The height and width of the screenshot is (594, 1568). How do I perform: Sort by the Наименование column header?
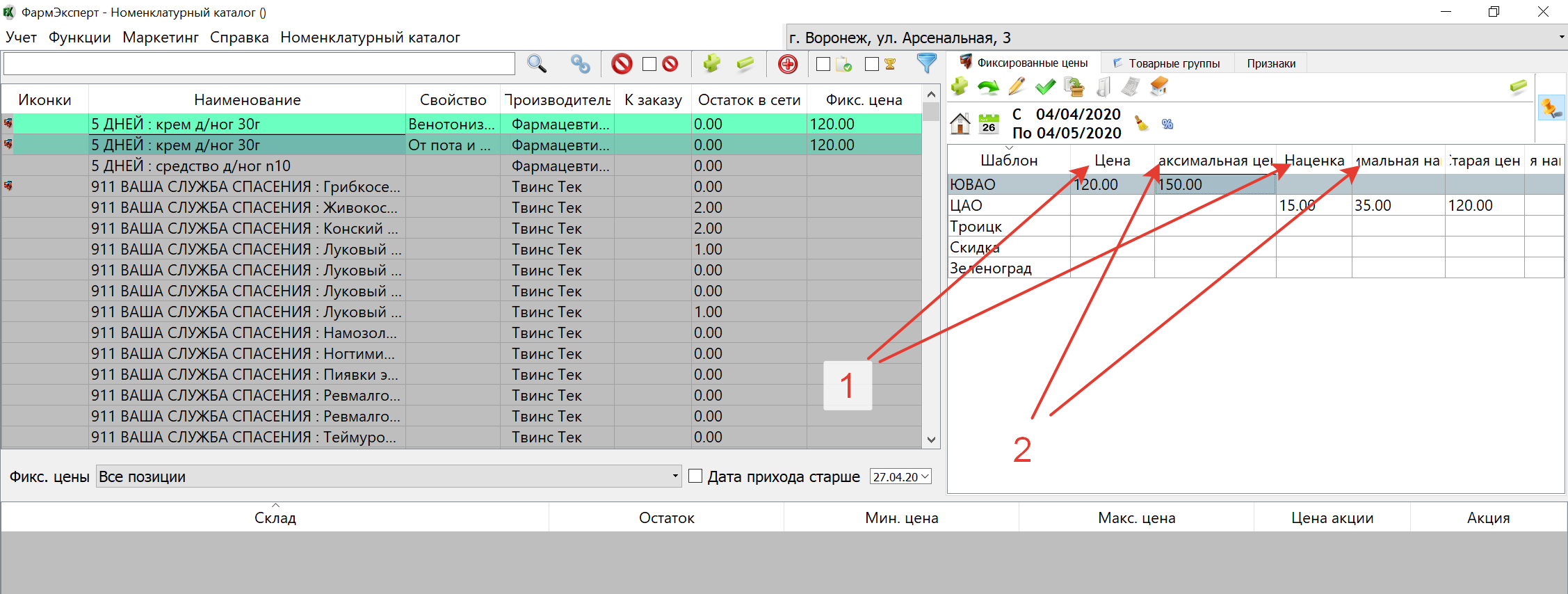click(x=247, y=100)
